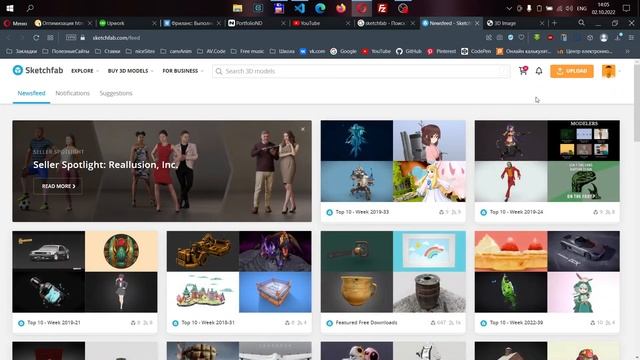This screenshot has width=640, height=360.
Task: Click READ MORE on Seller Spotlight banner
Action: 58,186
